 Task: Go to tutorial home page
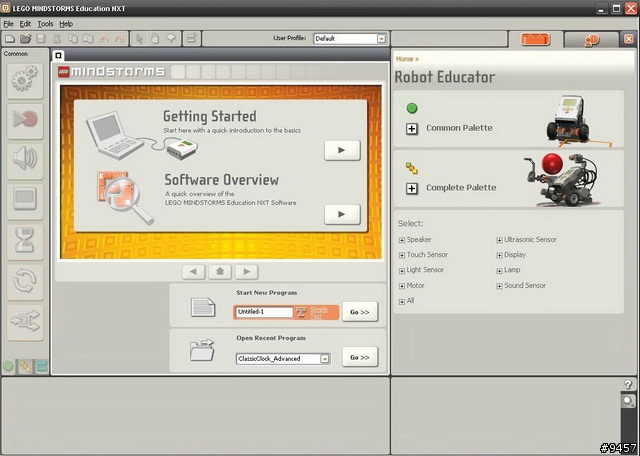pyautogui.click(x=220, y=271)
